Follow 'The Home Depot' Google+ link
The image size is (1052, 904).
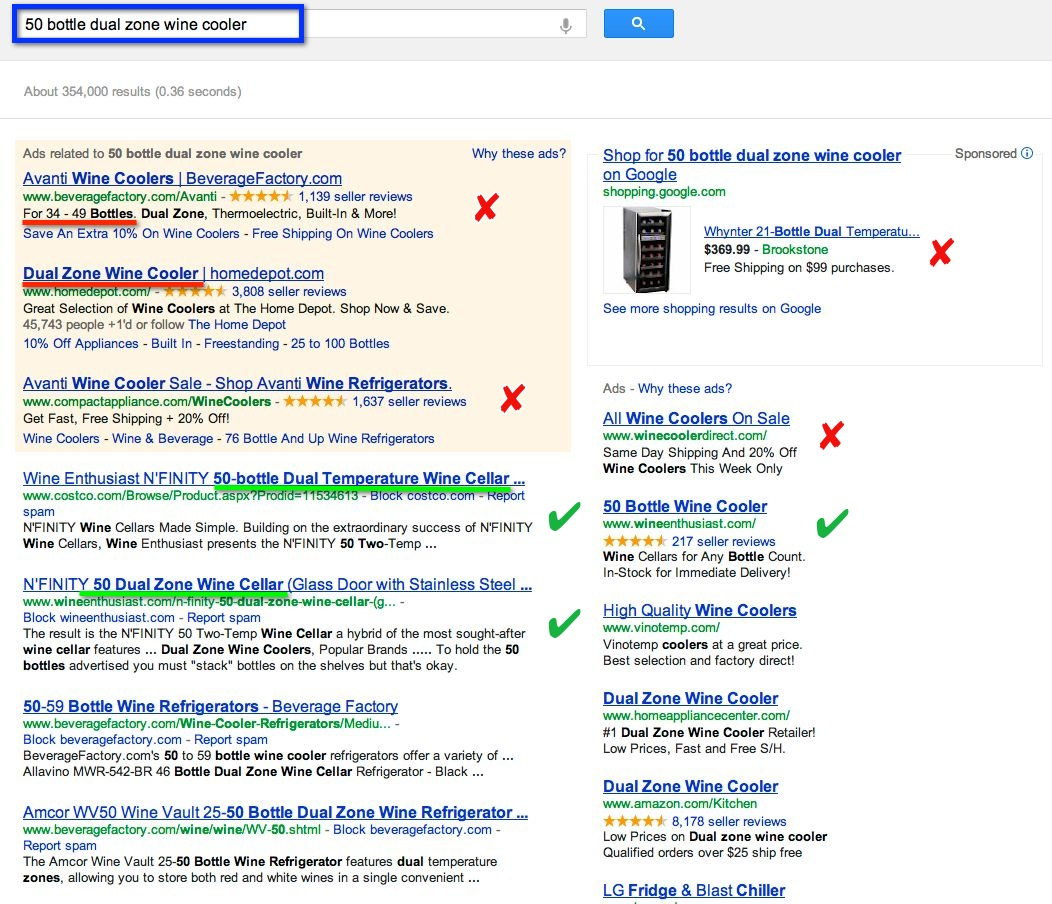(x=237, y=325)
